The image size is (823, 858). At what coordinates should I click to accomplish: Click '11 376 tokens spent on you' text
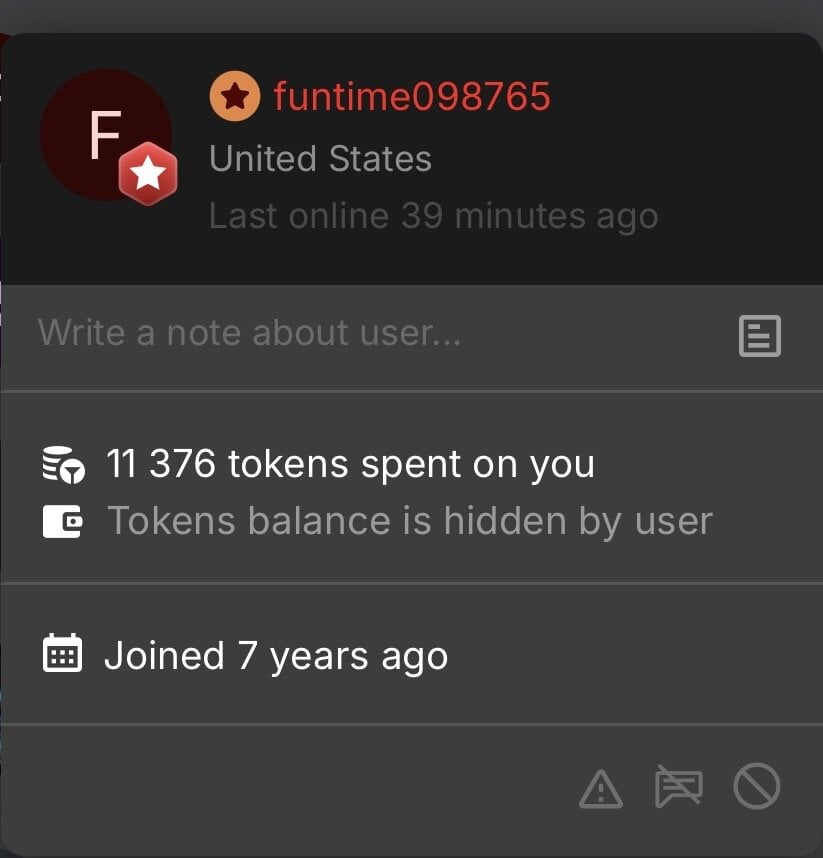[x=350, y=464]
